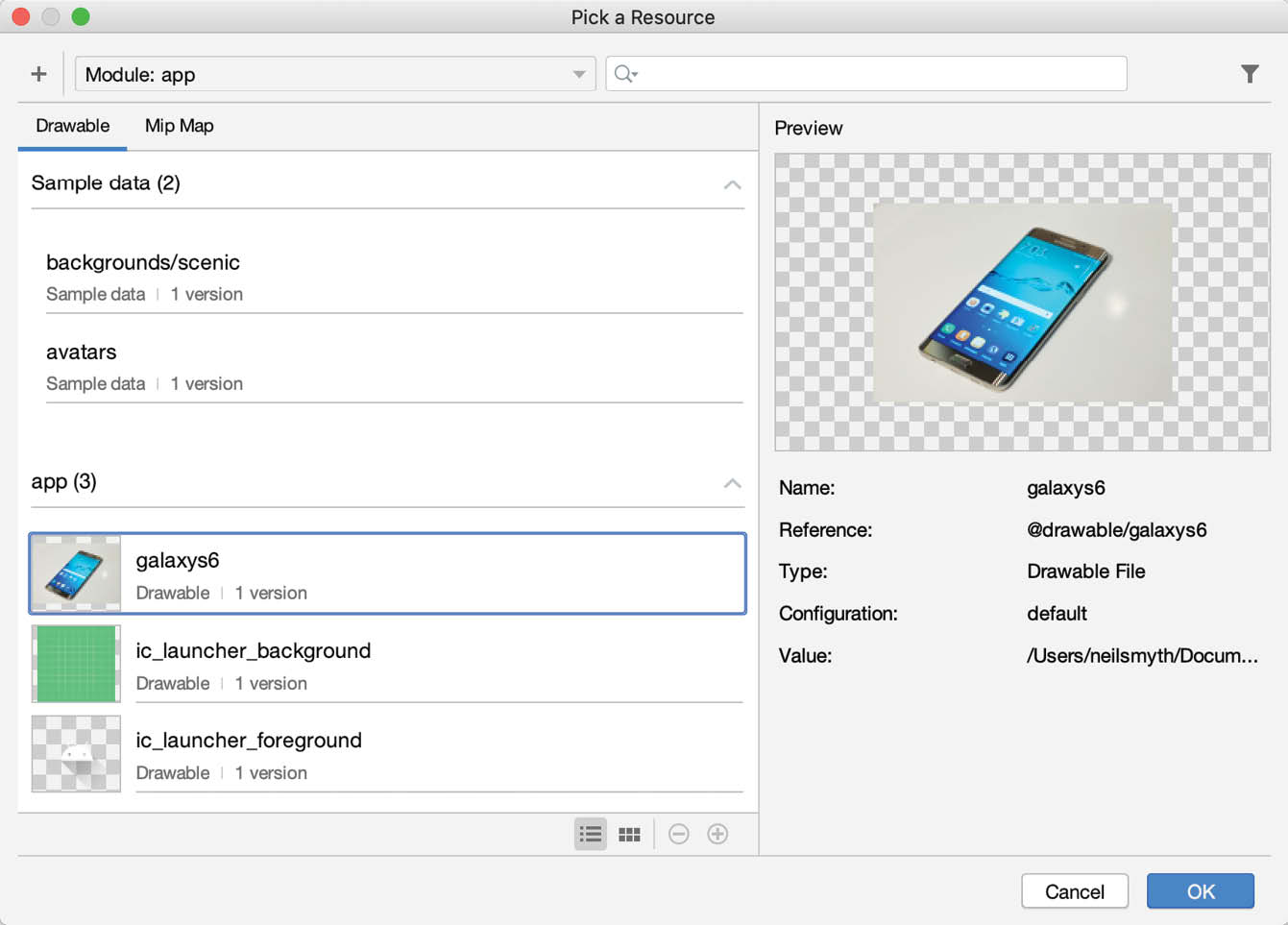Select the galaxys6 thumbnail

pos(76,573)
